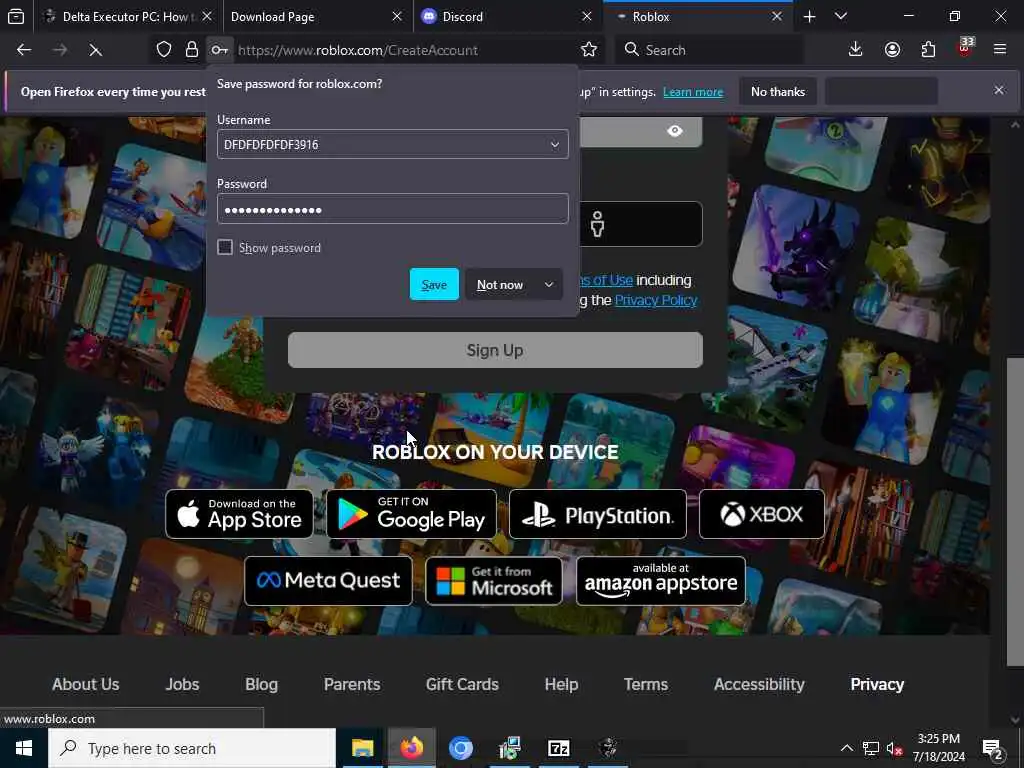Open 7-Zip from taskbar
Viewport: 1024px width, 768px height.
tap(558, 748)
